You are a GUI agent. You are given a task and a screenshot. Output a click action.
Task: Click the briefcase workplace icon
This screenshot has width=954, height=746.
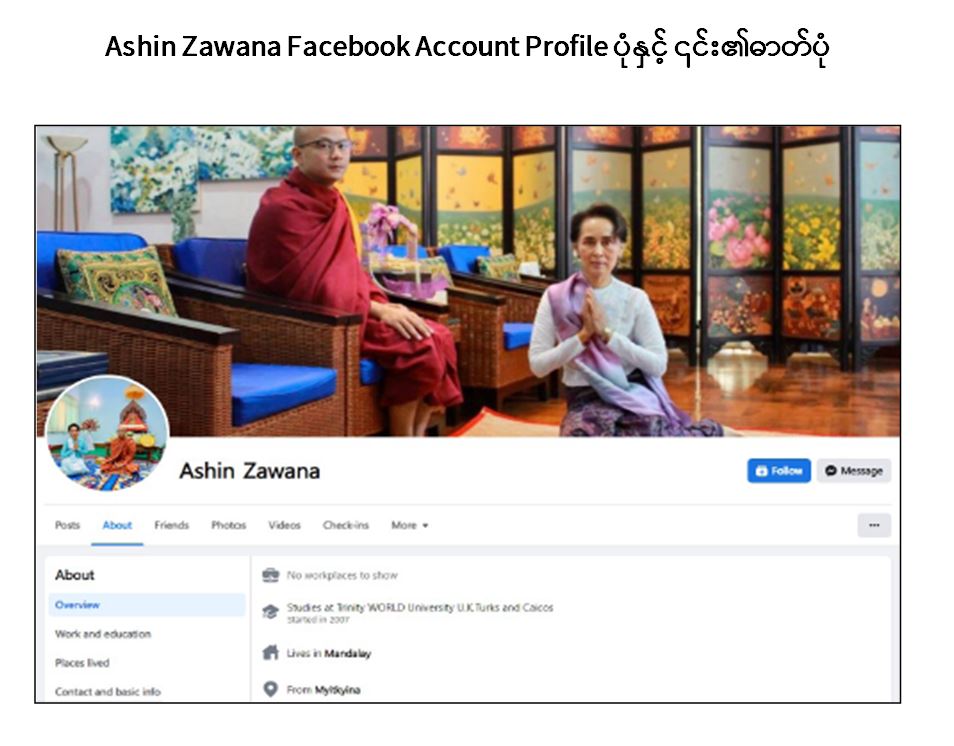click(270, 575)
